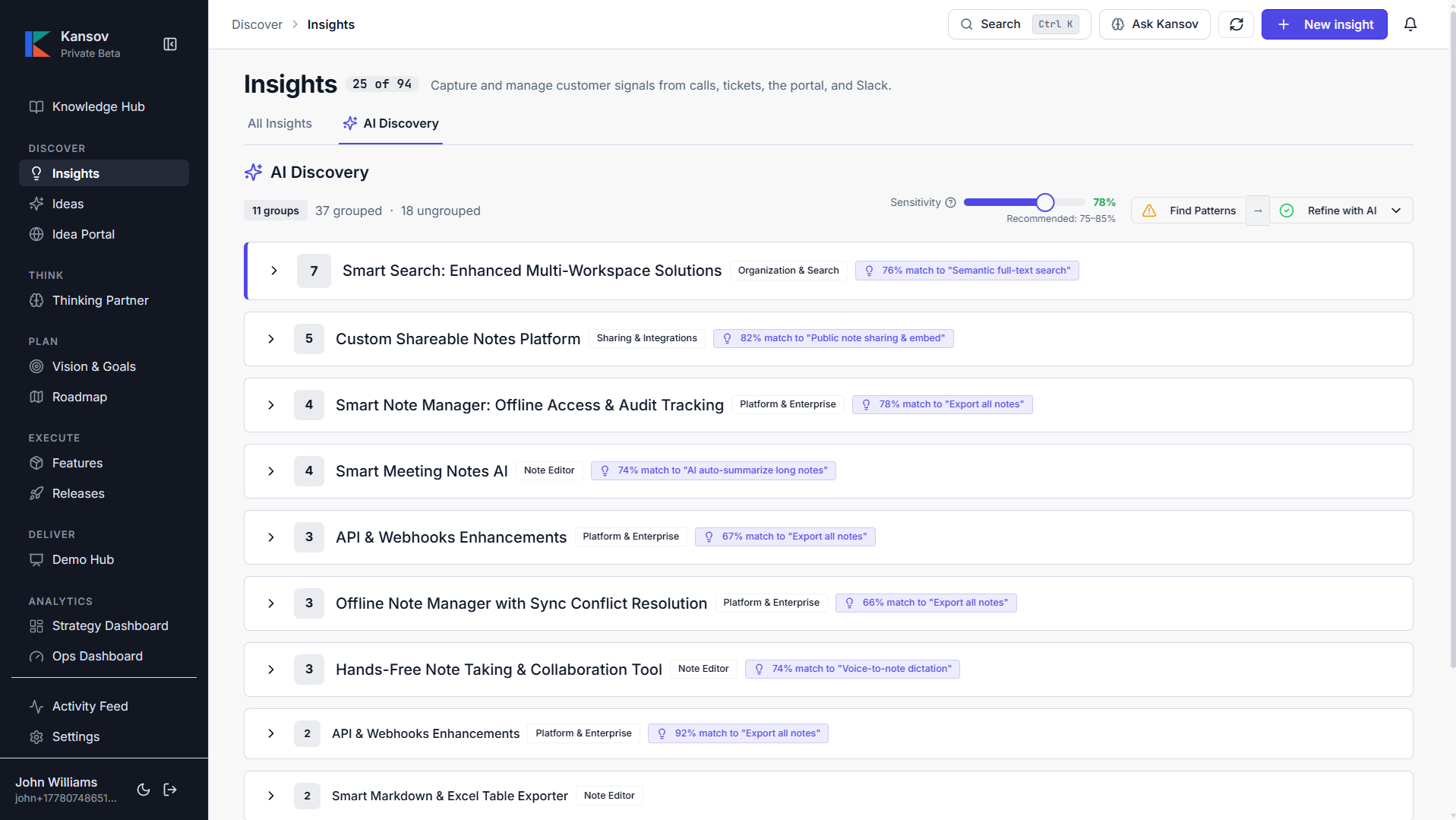Screen dimensions: 1456x820
Task: Click the Insights lightbulb sidebar icon
Action: coord(36,173)
